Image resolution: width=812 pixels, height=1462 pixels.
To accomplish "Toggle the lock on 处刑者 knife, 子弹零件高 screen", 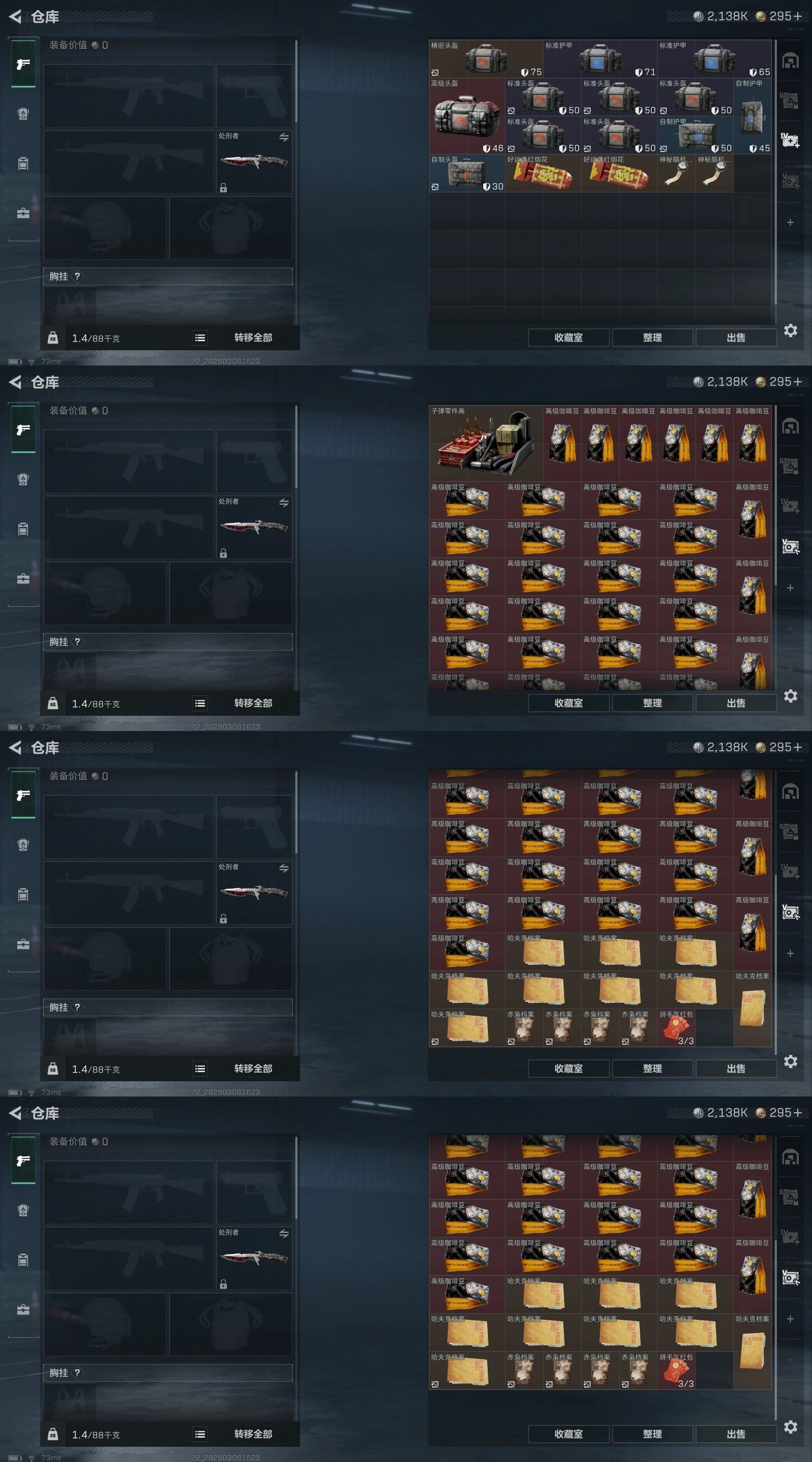I will 224,553.
